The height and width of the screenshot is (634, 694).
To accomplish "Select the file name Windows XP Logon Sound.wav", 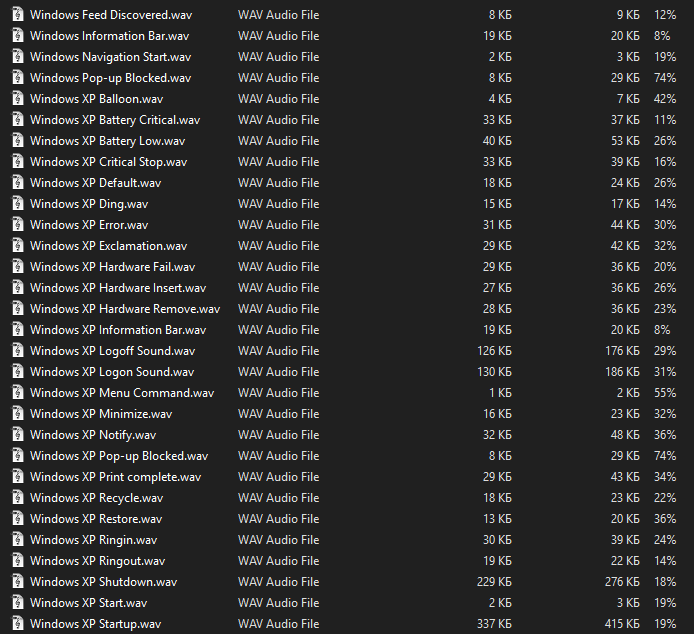I will [112, 372].
